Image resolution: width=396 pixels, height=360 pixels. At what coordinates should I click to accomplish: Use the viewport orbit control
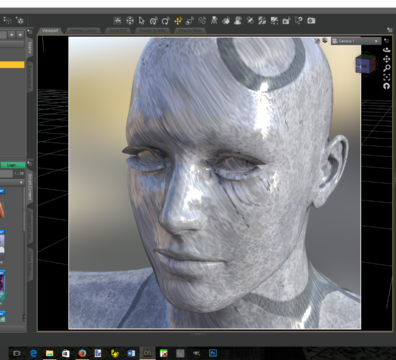click(x=386, y=50)
